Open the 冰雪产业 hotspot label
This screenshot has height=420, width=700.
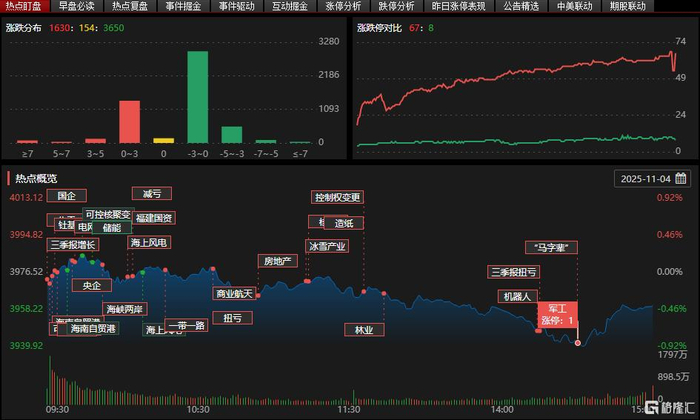pos(327,246)
